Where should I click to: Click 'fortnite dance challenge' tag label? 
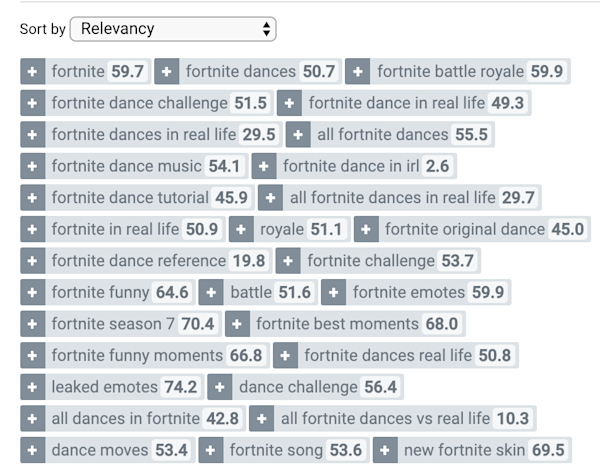coord(140,103)
